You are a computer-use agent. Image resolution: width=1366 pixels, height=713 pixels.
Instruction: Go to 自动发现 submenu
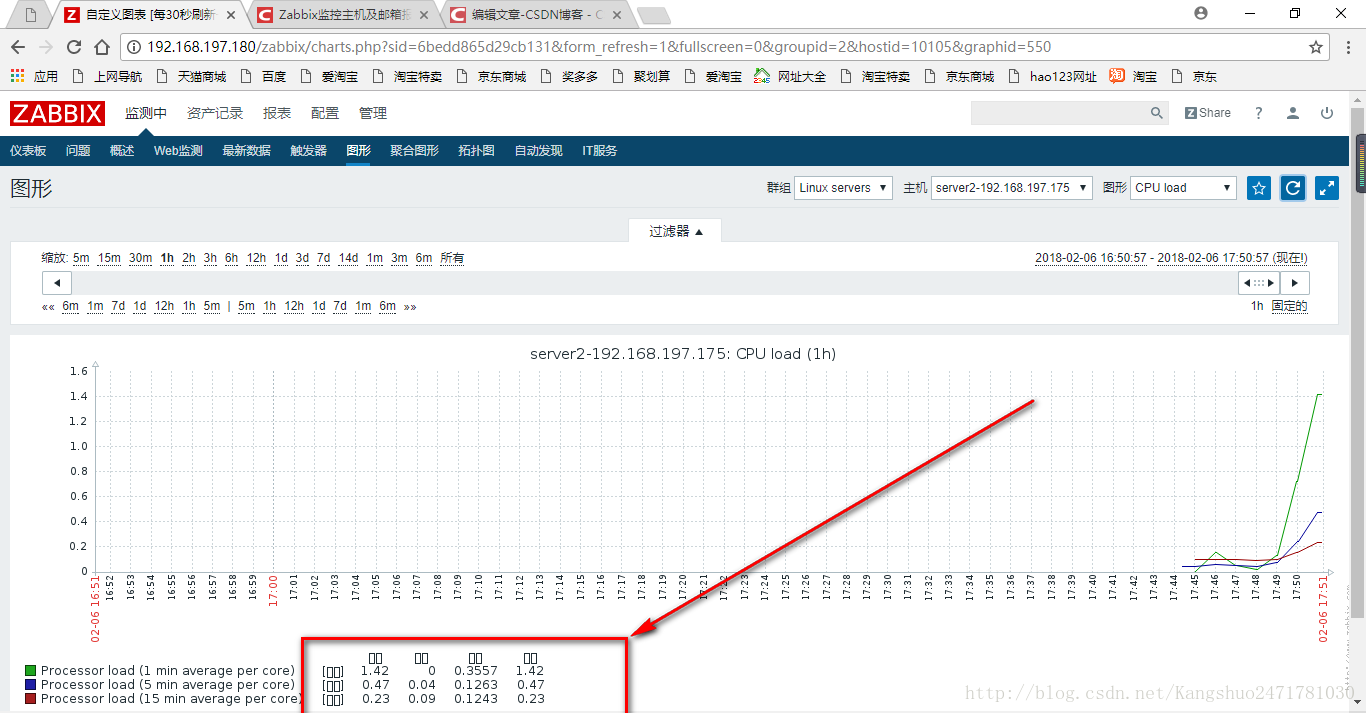coord(538,151)
